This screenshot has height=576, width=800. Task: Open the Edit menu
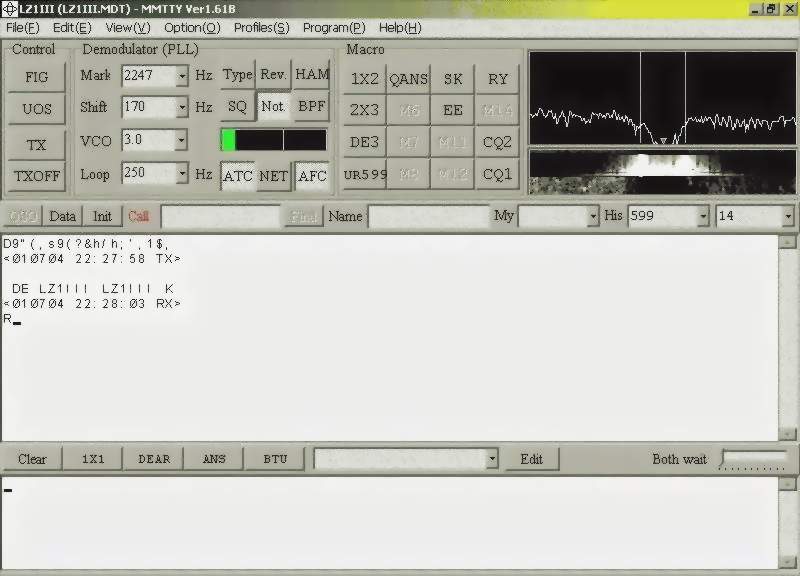click(72, 28)
